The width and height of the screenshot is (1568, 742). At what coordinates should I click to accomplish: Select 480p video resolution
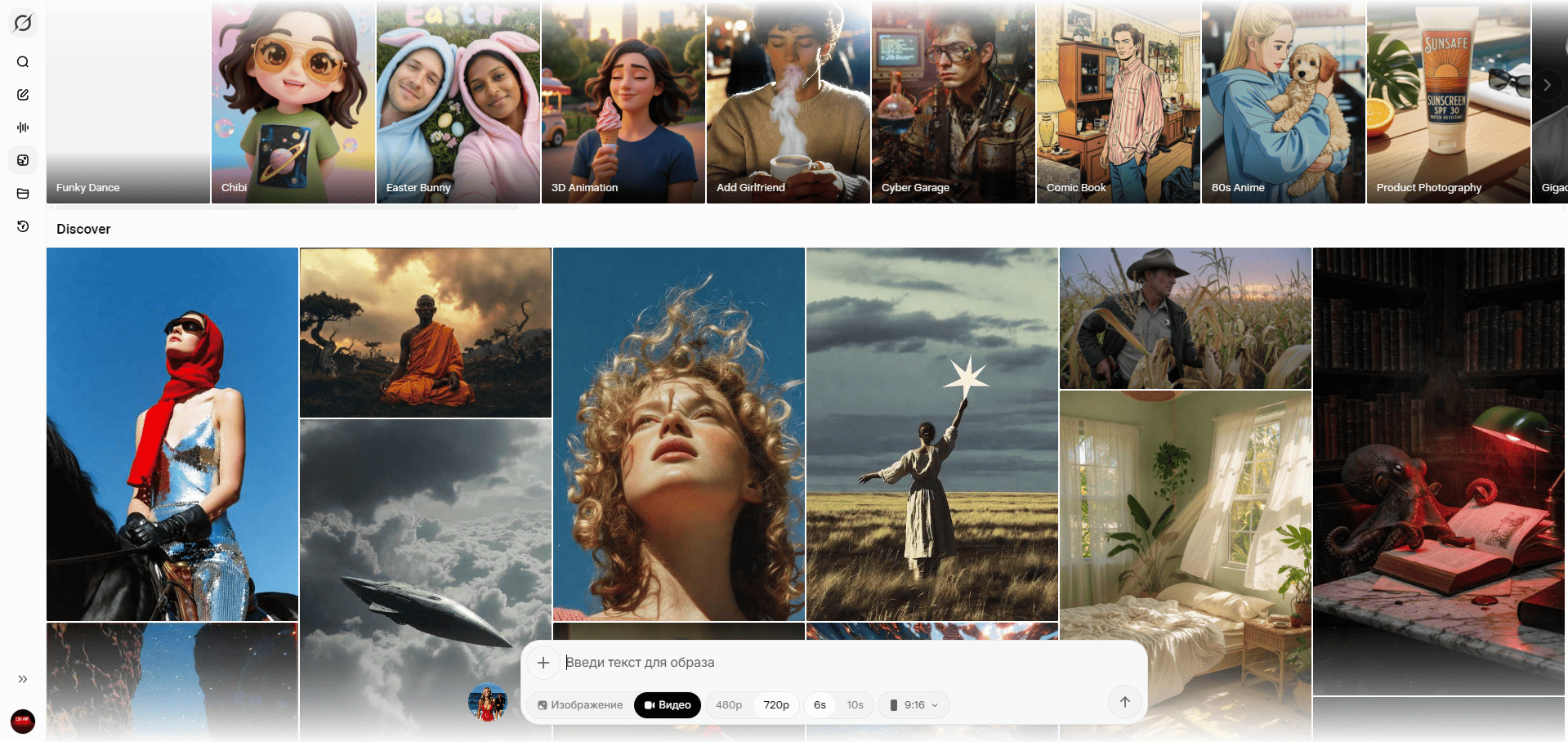729,705
